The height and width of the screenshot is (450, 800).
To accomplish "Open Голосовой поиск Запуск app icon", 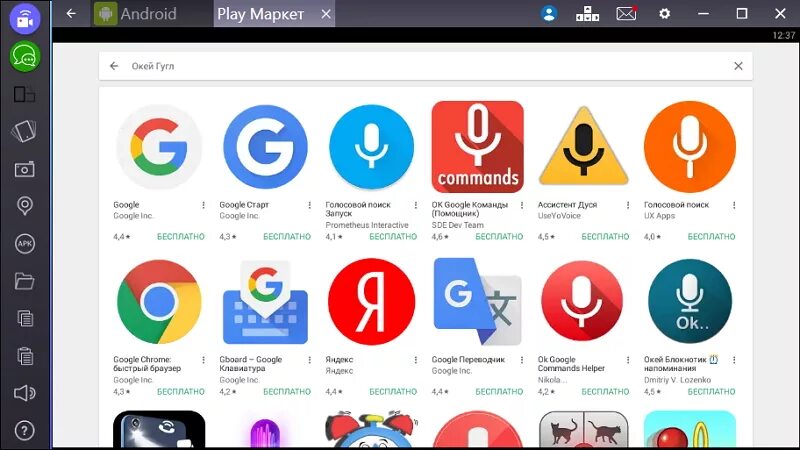I will [371, 147].
